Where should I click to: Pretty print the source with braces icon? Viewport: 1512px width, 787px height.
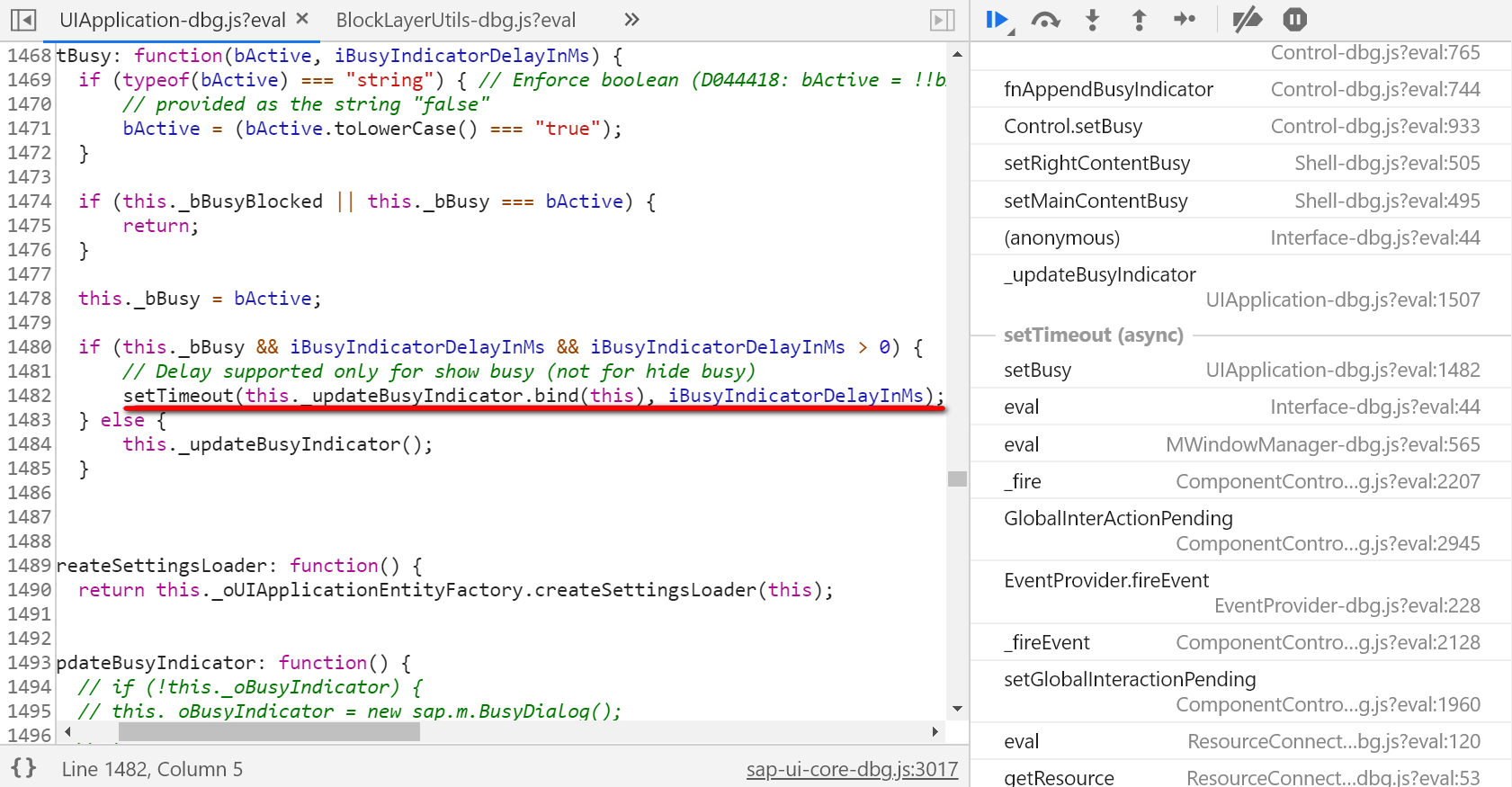pyautogui.click(x=24, y=768)
